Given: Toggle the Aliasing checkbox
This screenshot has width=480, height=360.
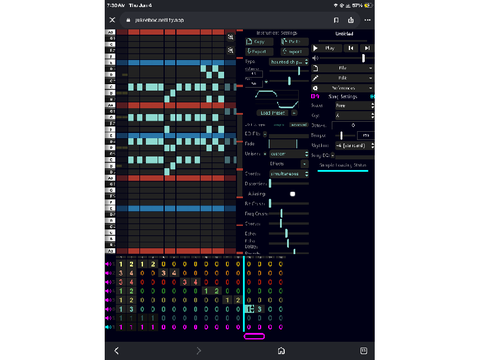Looking at the screenshot, I should 292,194.
